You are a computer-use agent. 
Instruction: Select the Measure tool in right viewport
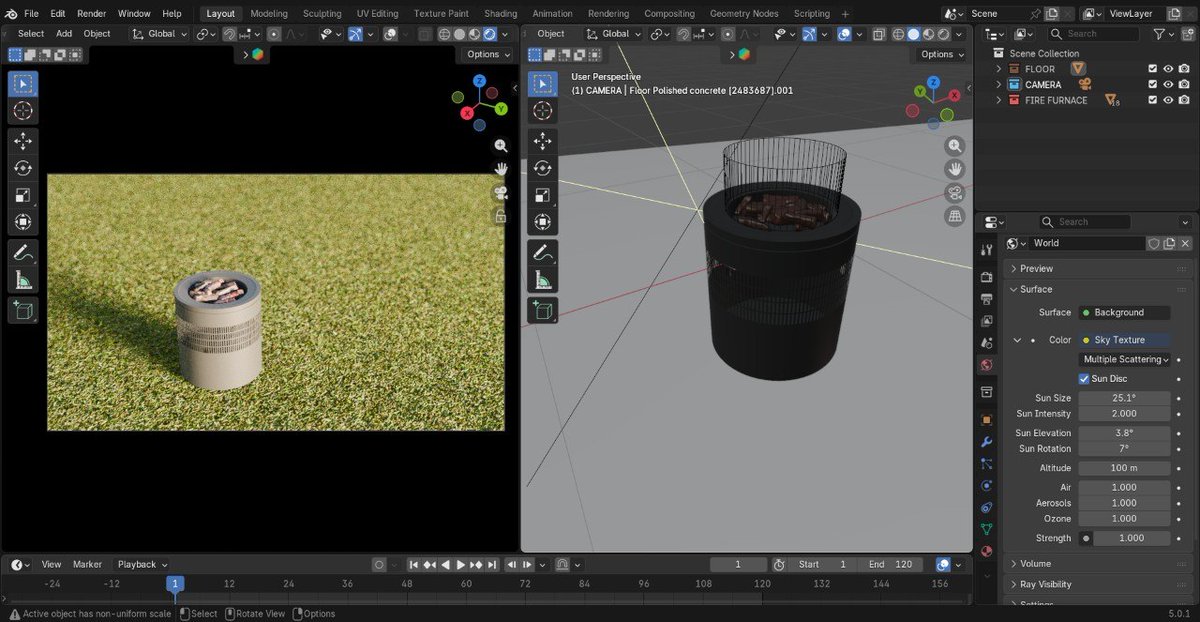[543, 280]
